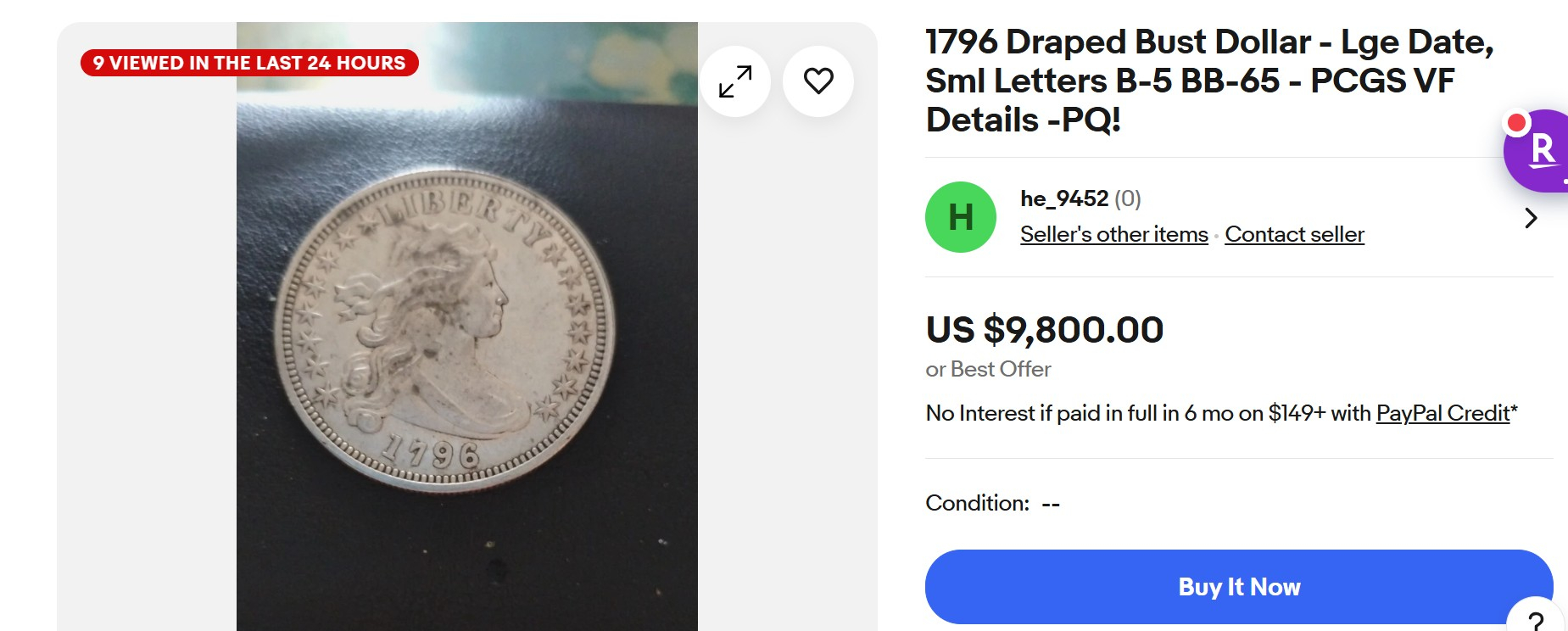Add item to watchlist with heart icon

coord(818,81)
